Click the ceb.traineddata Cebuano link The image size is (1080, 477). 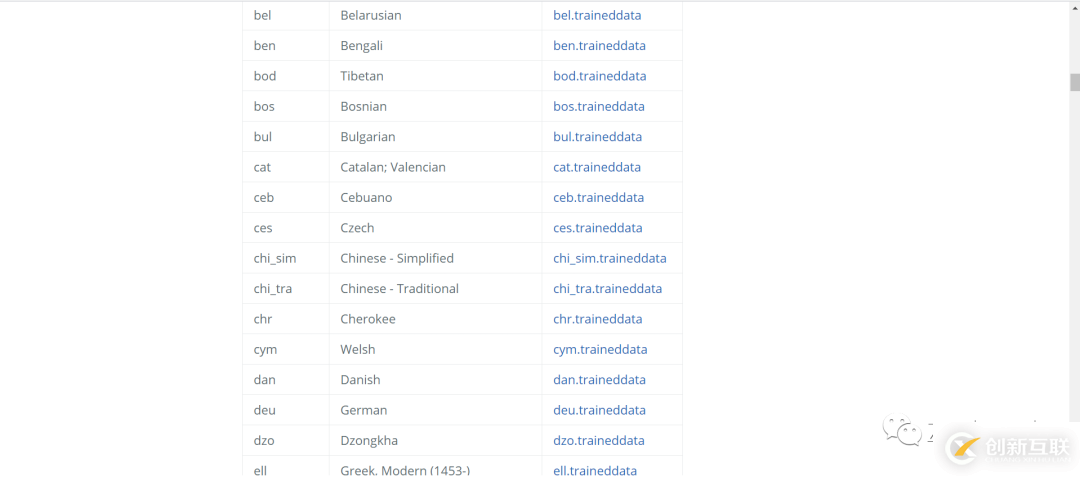point(598,198)
